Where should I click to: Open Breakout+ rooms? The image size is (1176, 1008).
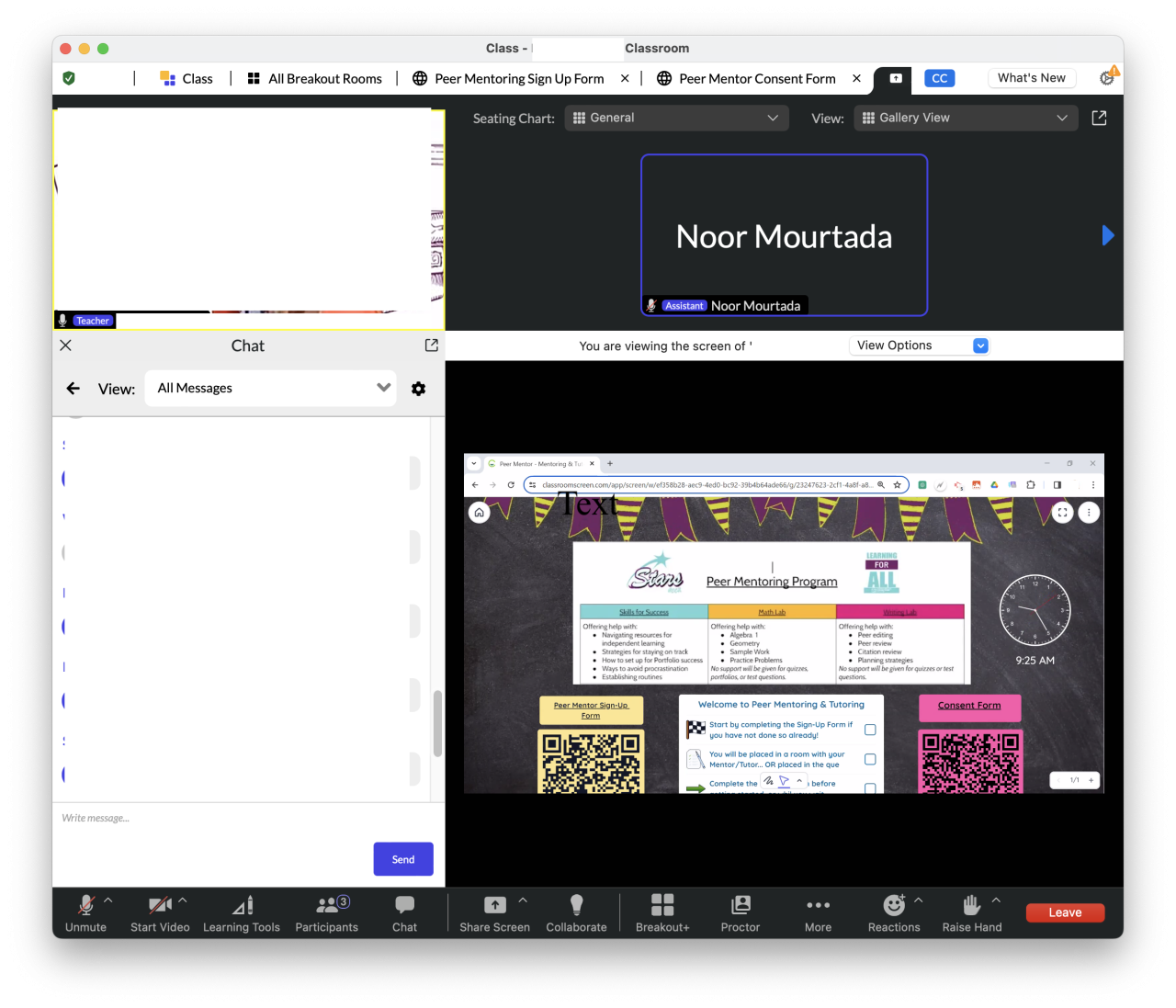[662, 913]
